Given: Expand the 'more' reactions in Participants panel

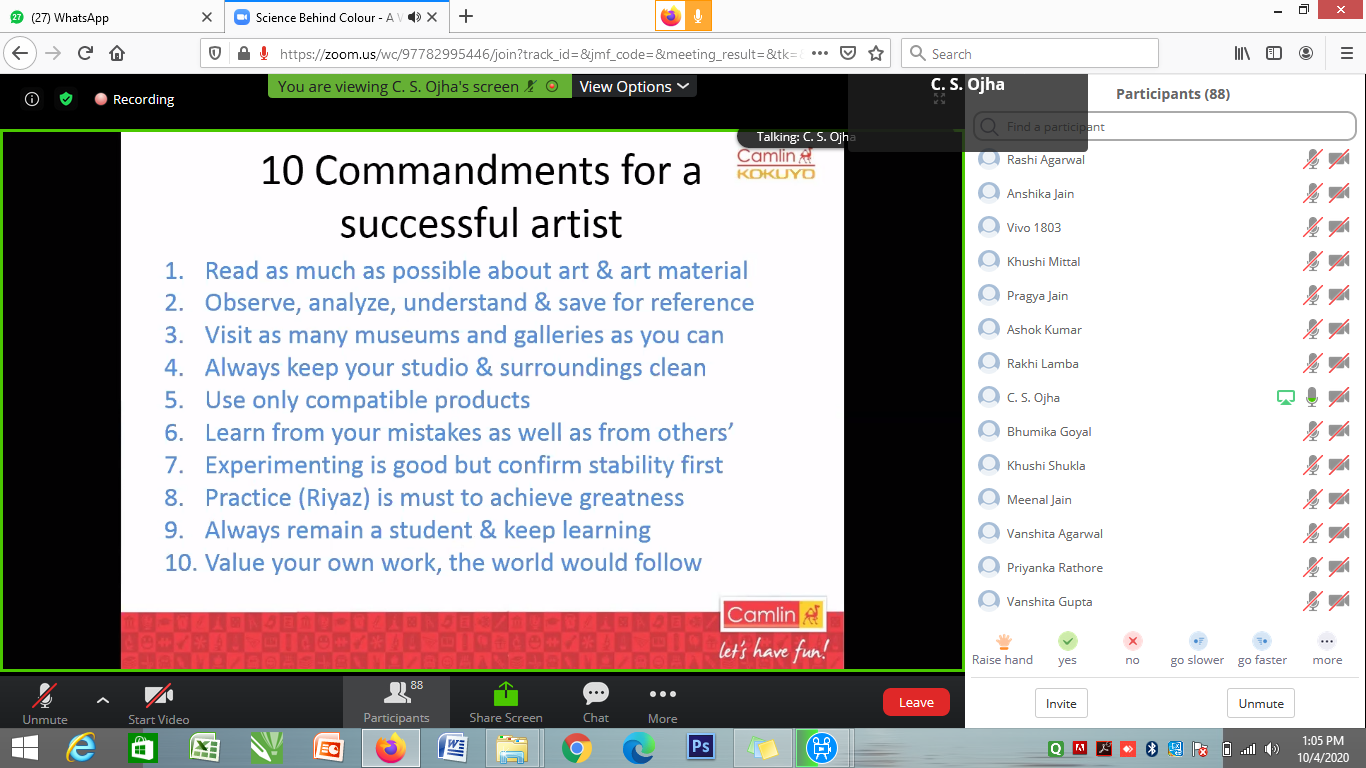Looking at the screenshot, I should click(1327, 642).
